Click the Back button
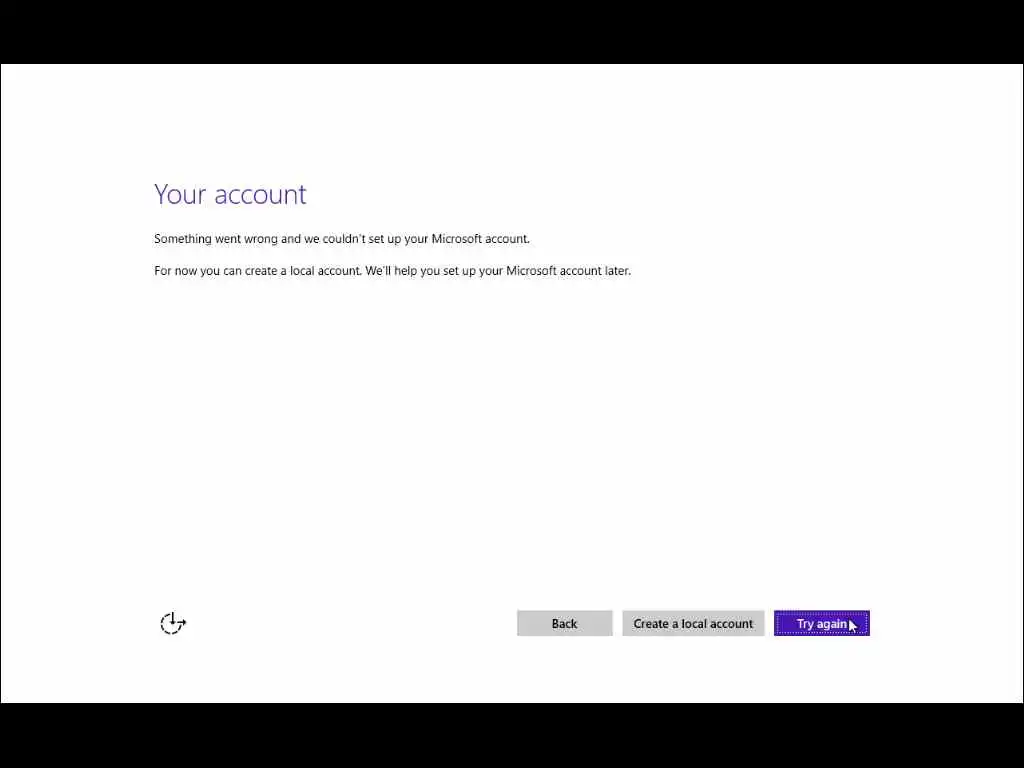 pyautogui.click(x=564, y=623)
